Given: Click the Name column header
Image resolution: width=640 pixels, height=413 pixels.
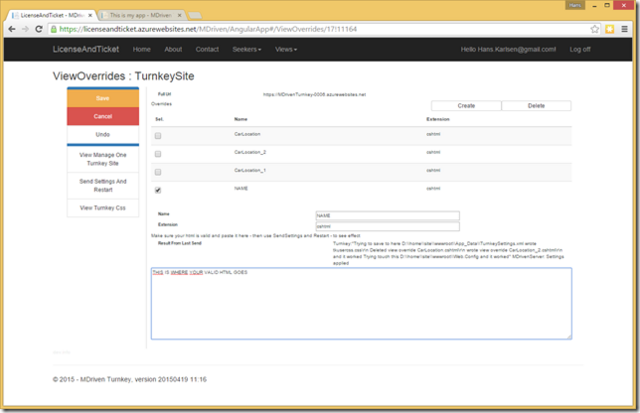Looking at the screenshot, I should click(x=240, y=119).
